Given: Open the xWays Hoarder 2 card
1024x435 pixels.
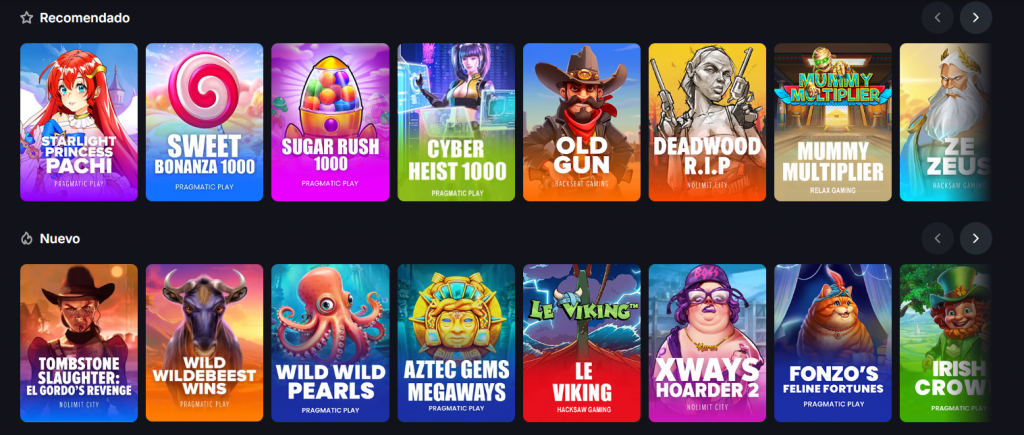Looking at the screenshot, I should (707, 343).
